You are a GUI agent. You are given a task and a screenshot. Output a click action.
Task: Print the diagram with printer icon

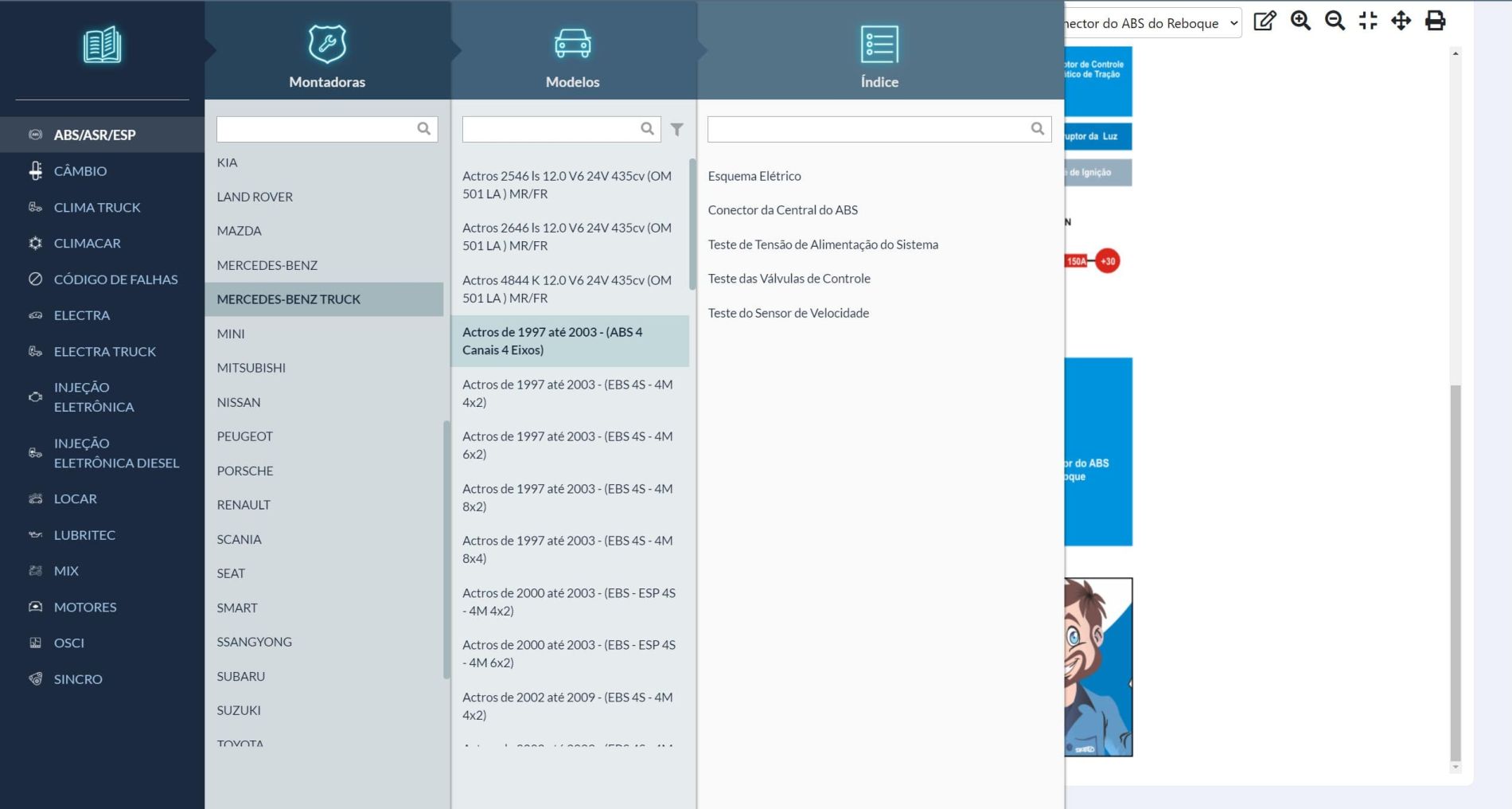point(1436,21)
